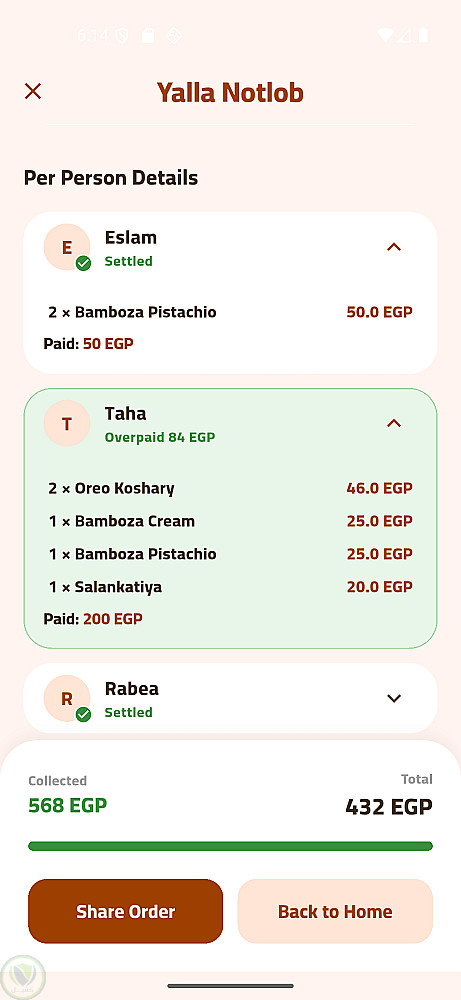Viewport: 461px width, 1000px height.
Task: Tap Taha's Overpaid 84 EGP status label
Action: (160, 438)
